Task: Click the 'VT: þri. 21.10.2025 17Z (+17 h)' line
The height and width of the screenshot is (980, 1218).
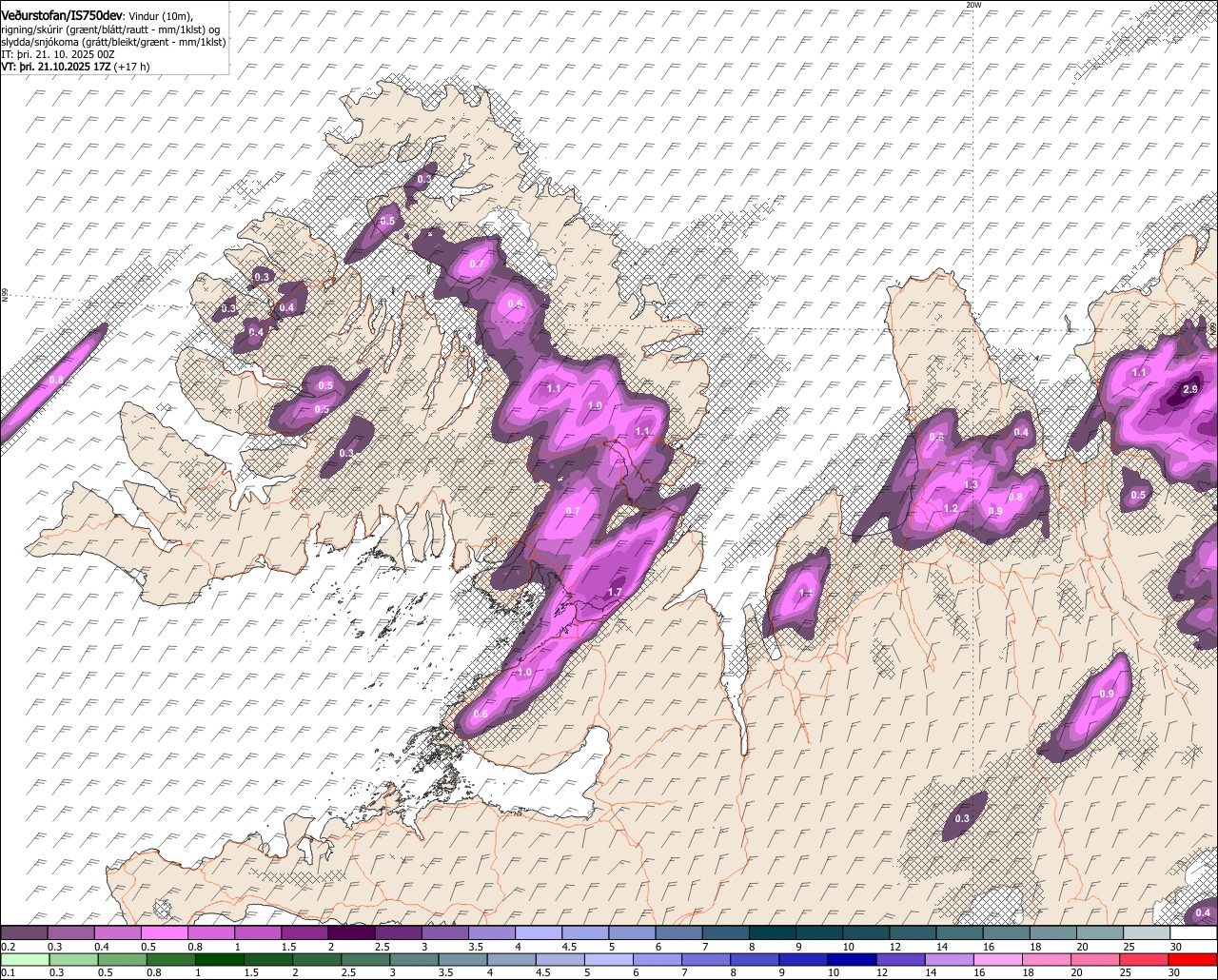Action: pos(75,67)
